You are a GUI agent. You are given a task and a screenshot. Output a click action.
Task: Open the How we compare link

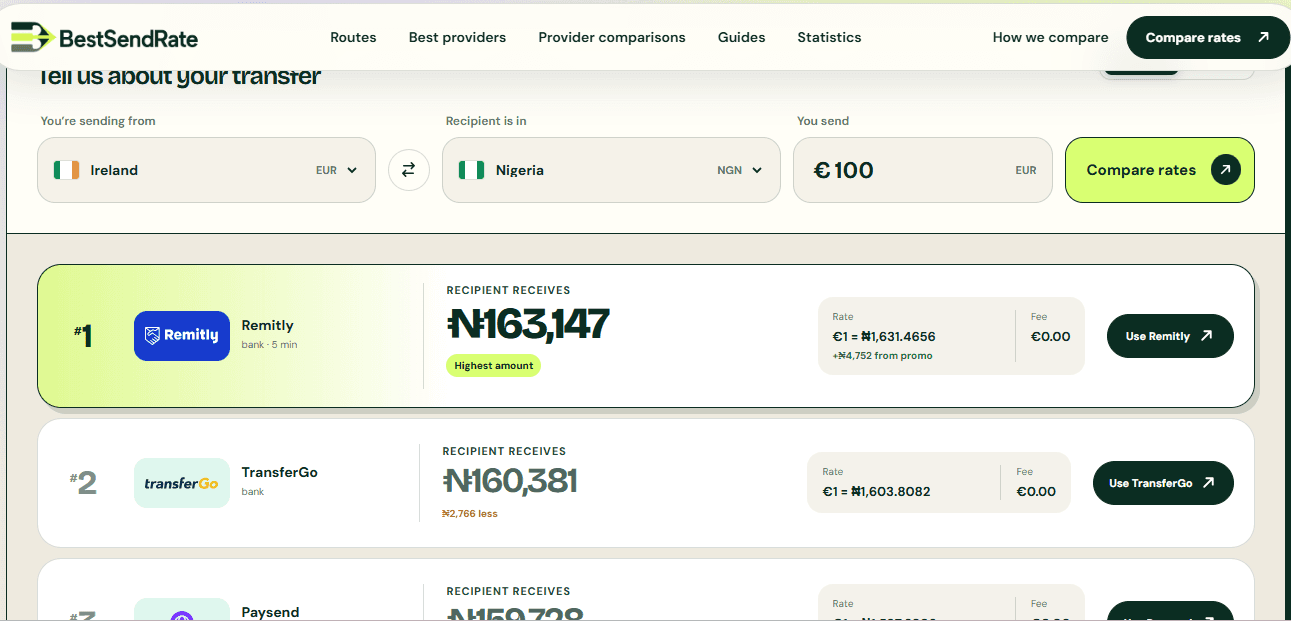pos(1050,37)
